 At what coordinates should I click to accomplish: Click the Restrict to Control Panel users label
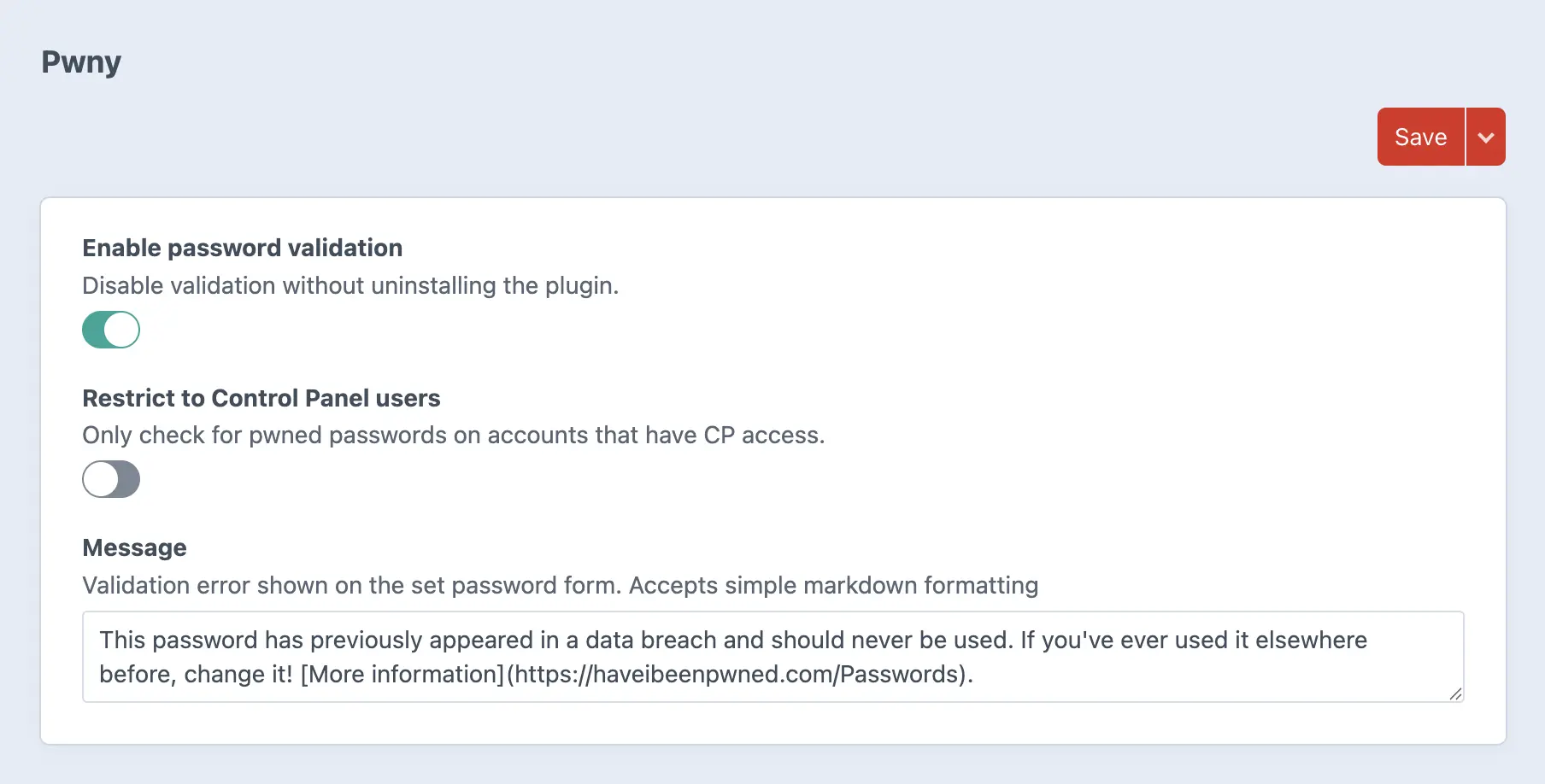[x=261, y=398]
